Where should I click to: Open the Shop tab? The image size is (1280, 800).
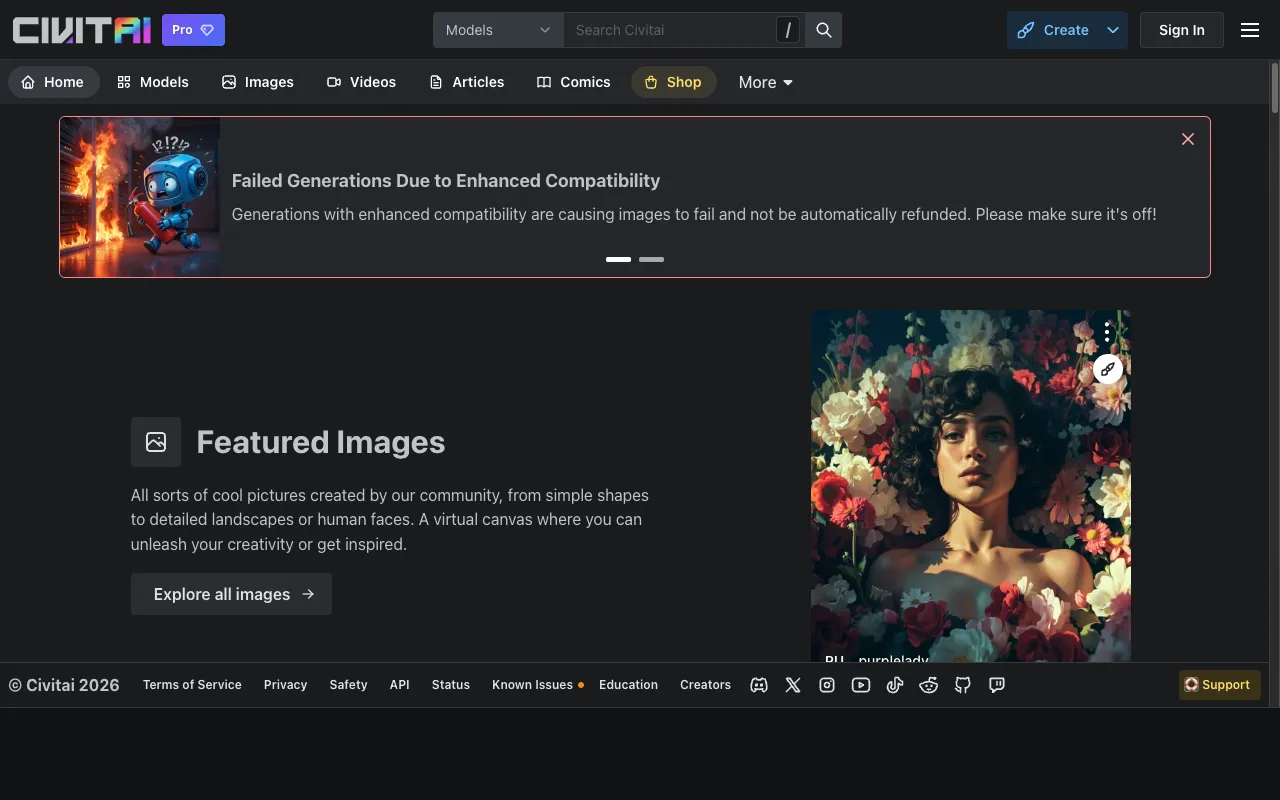pos(673,82)
